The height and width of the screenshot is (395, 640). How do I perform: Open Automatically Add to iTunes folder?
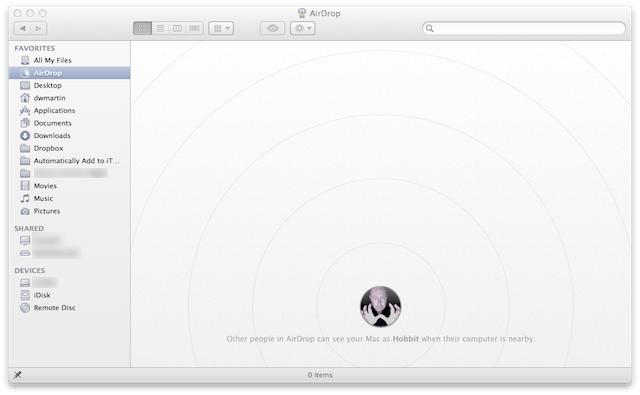point(69,161)
